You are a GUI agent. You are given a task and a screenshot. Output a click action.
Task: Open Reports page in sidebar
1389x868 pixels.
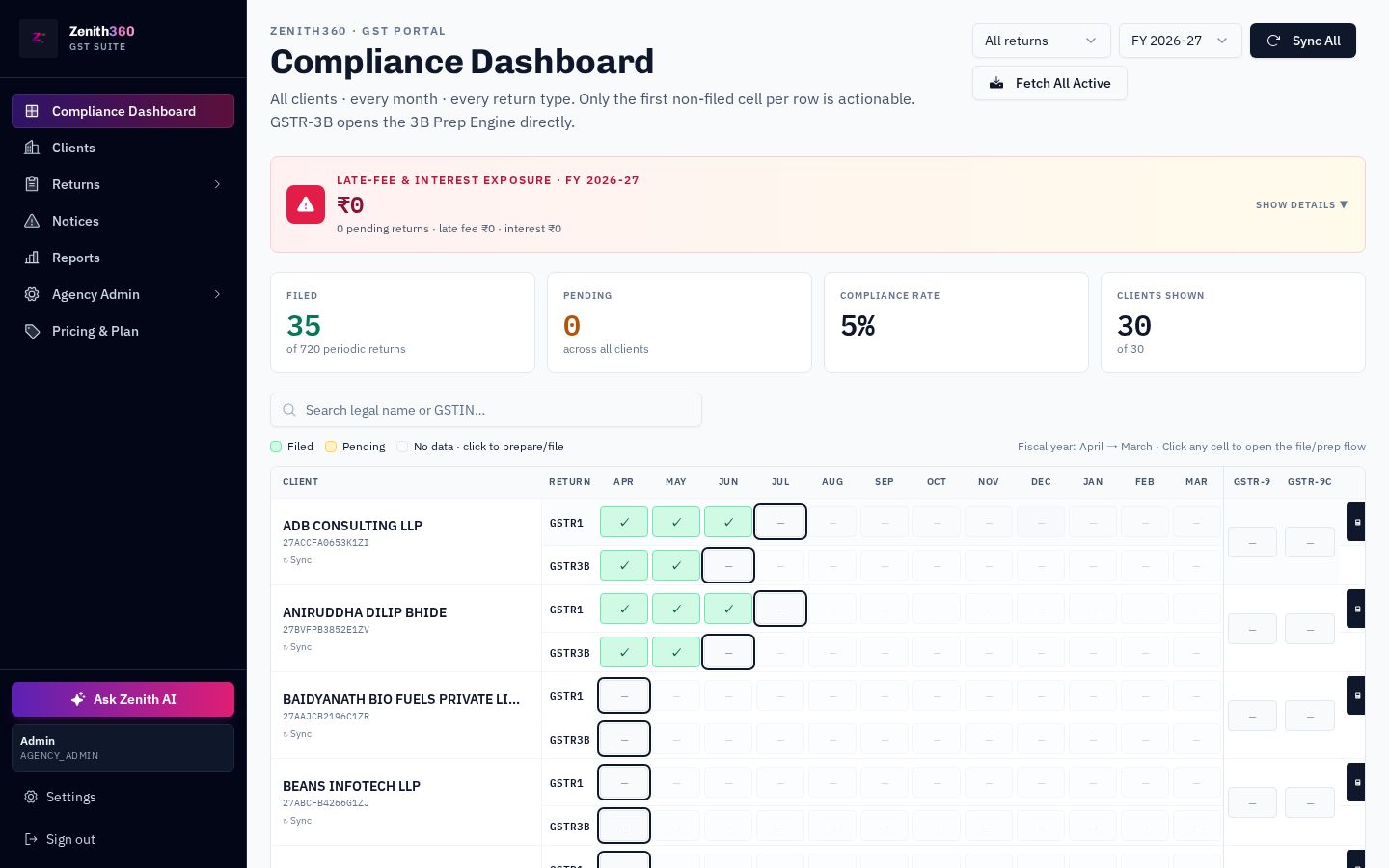123,258
